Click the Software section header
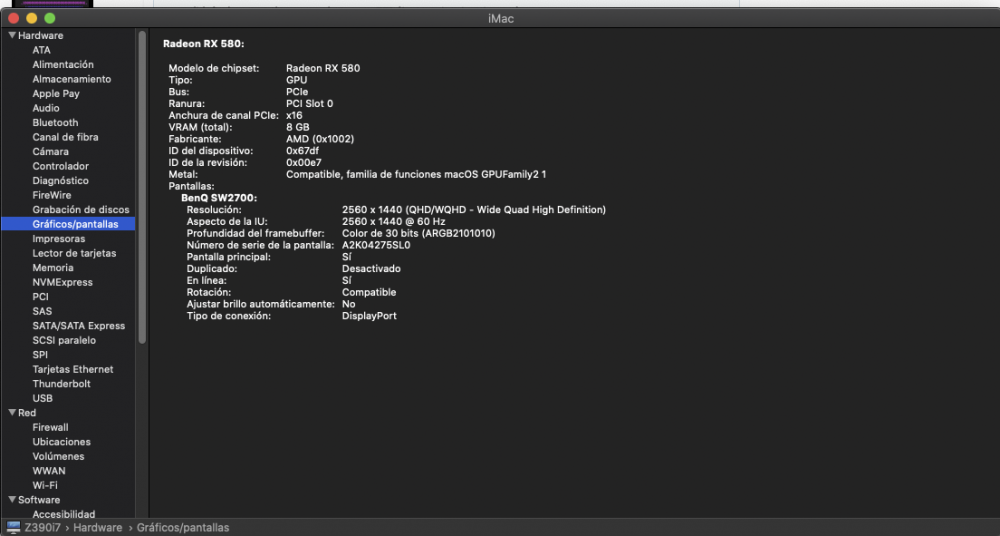 click(x=39, y=500)
